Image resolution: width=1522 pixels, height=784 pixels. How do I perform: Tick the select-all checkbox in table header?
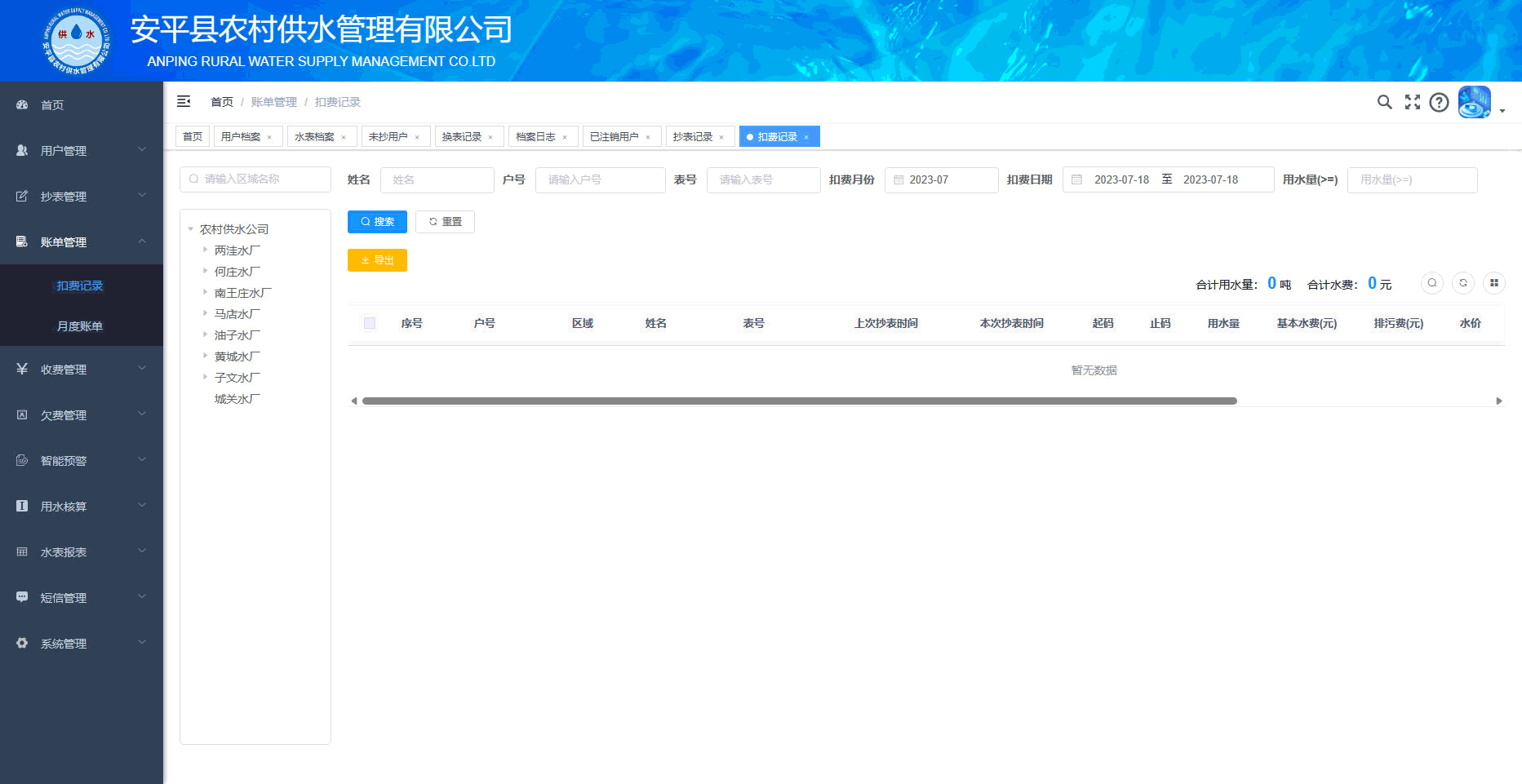pyautogui.click(x=370, y=323)
